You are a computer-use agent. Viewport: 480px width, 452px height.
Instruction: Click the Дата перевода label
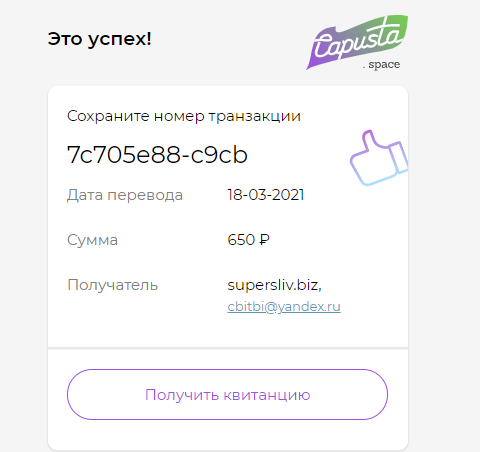(x=125, y=195)
